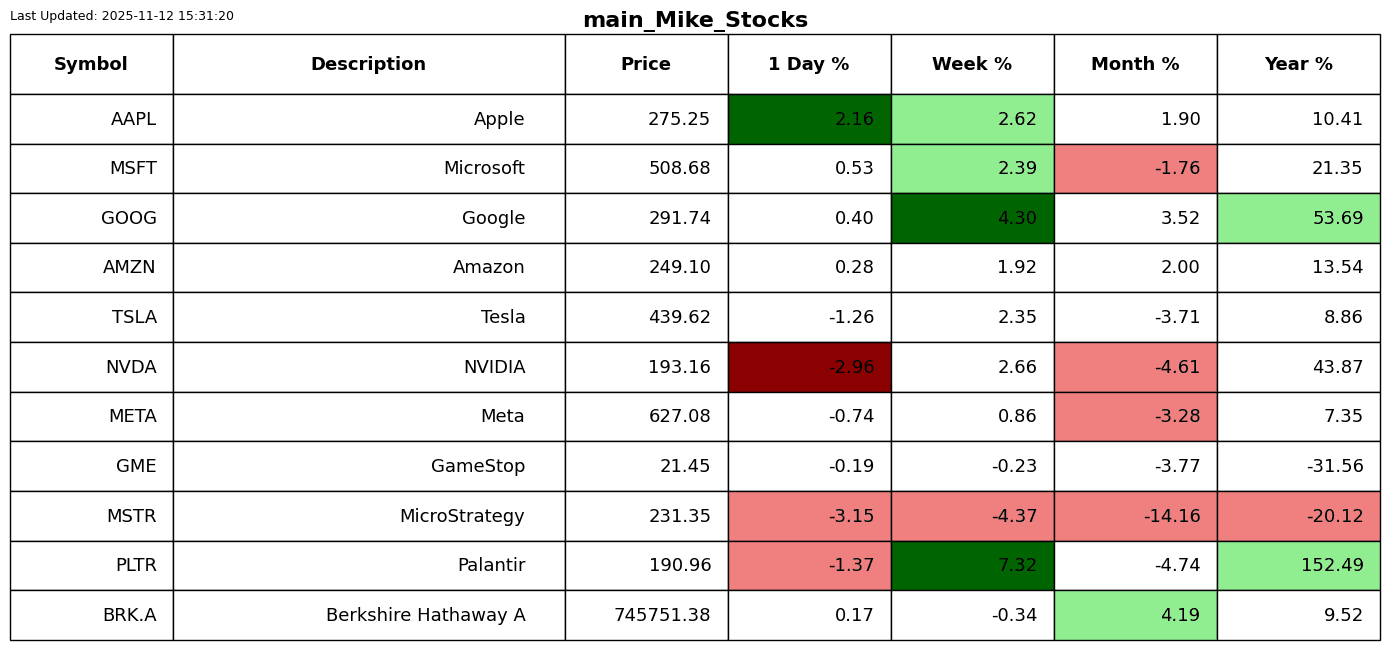Image resolution: width=1390 pixels, height=650 pixels.
Task: Click the Description column header
Action: (368, 64)
